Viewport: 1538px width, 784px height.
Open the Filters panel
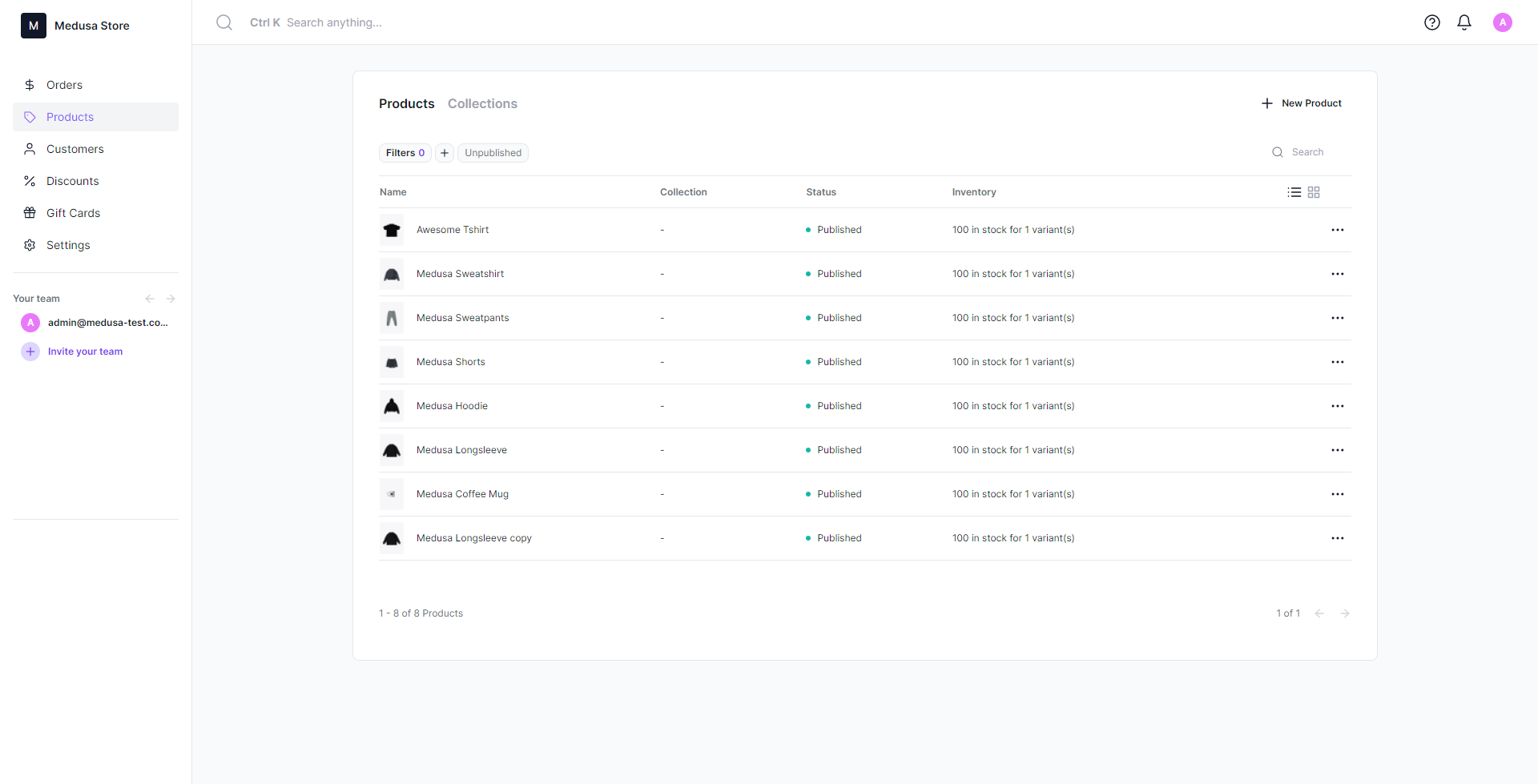[x=405, y=152]
